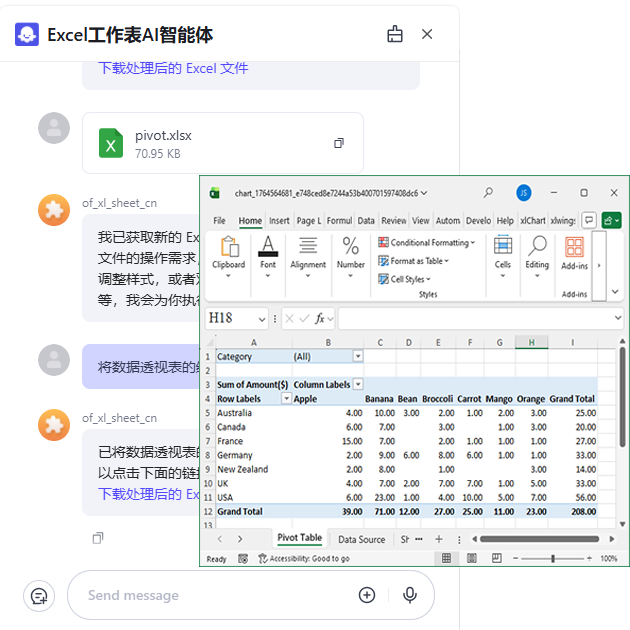This screenshot has width=630, height=630.
Task: Open the Category (All) filter dropdown
Action: 358,356
